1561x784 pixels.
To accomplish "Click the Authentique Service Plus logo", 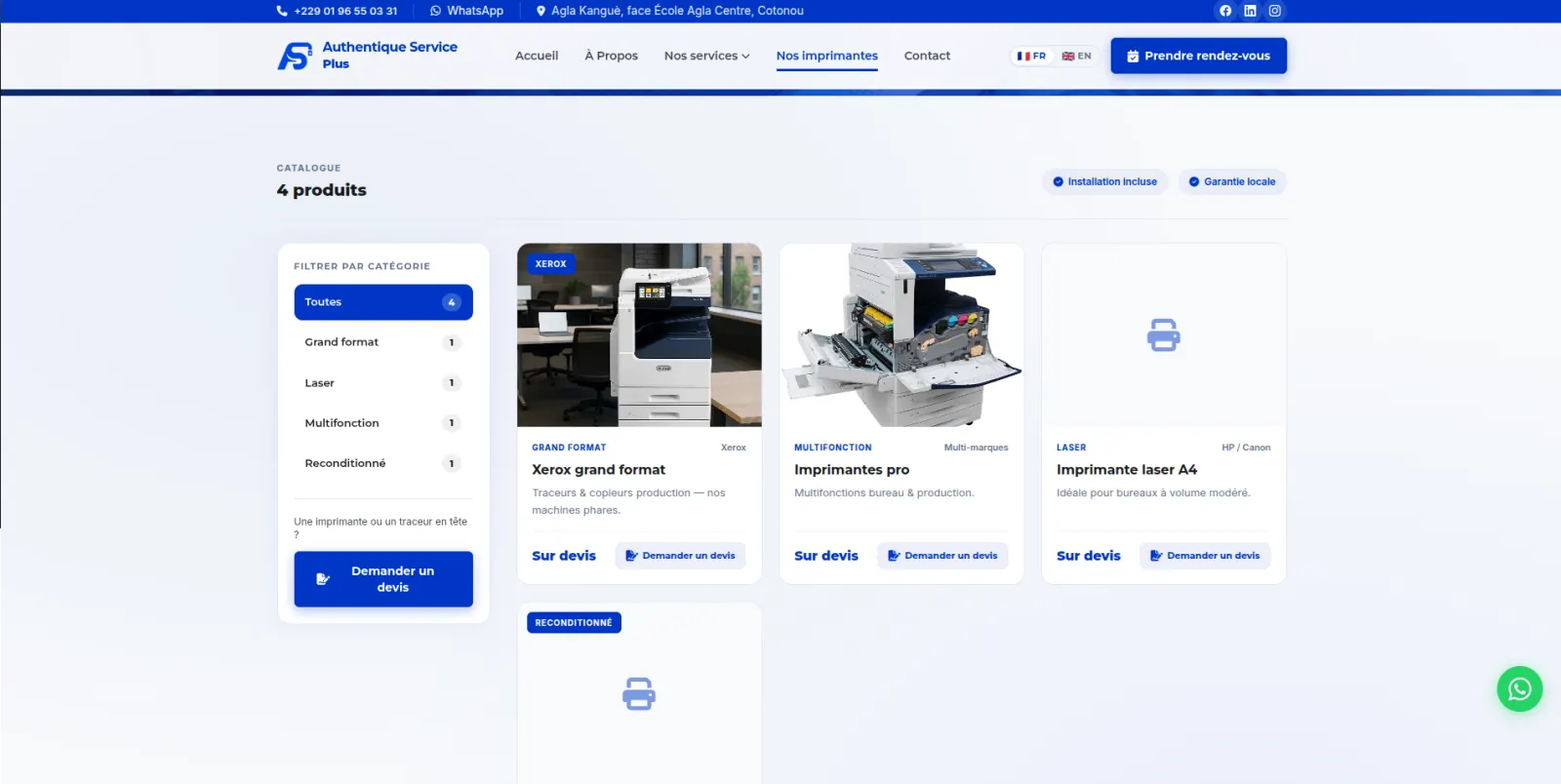I will (x=367, y=56).
